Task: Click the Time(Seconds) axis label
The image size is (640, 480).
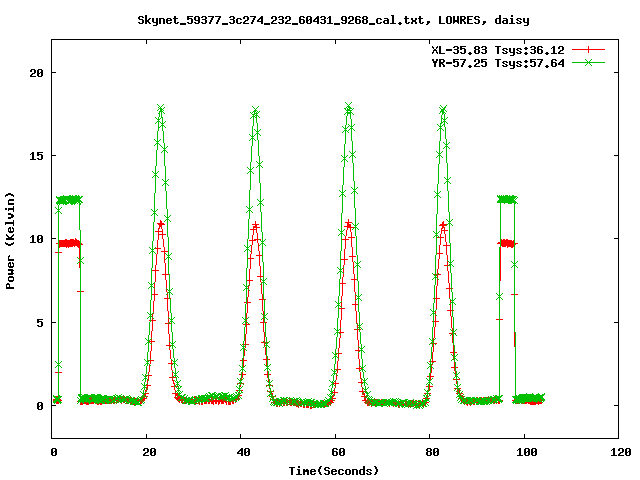Action: 334,471
